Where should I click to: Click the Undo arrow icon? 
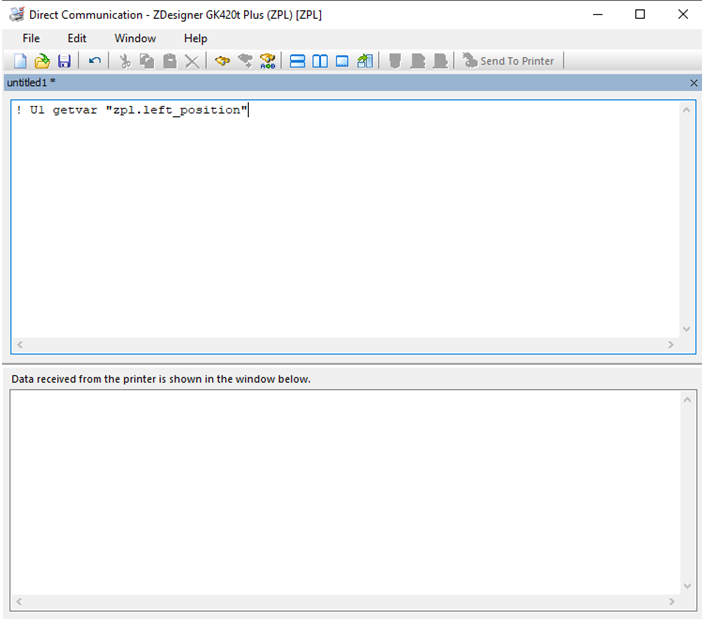pos(94,61)
